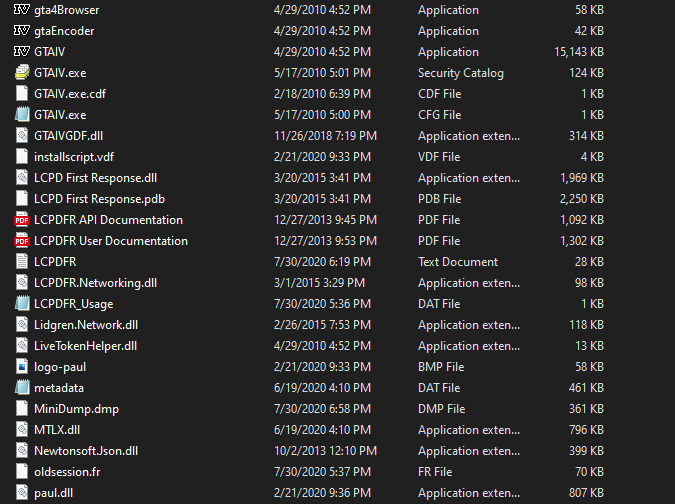
Task: Click the gta4Browser application icon
Action: click(x=22, y=10)
